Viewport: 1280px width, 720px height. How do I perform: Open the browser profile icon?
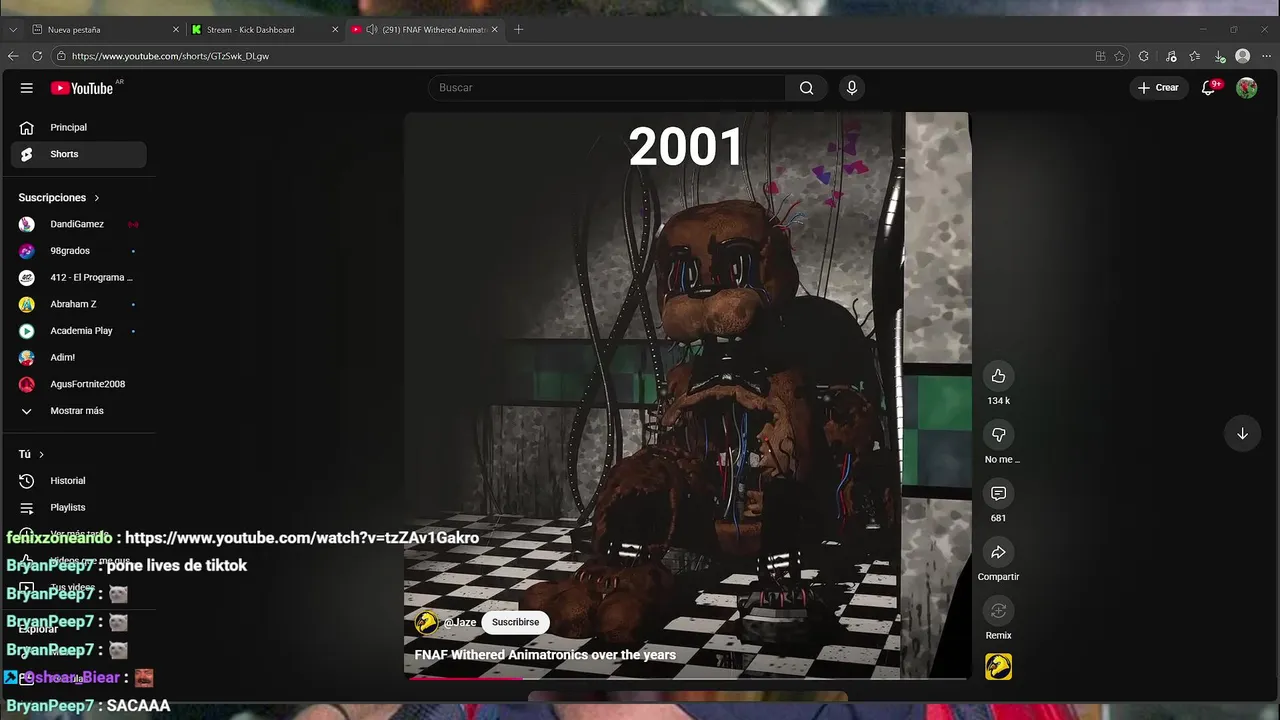(1243, 56)
